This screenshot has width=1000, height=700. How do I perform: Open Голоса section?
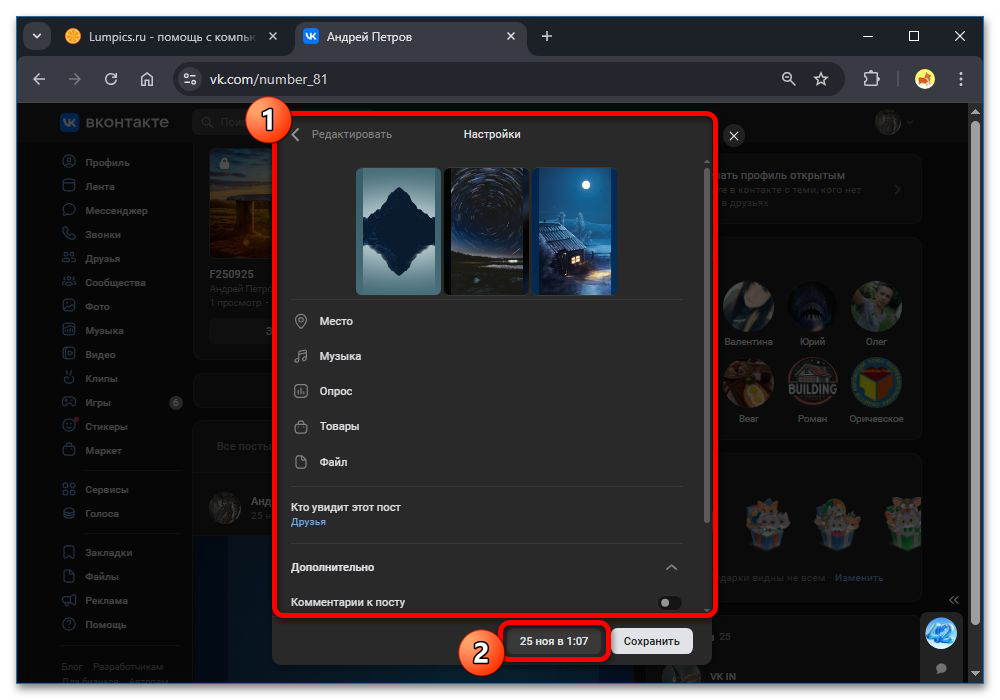coord(91,514)
